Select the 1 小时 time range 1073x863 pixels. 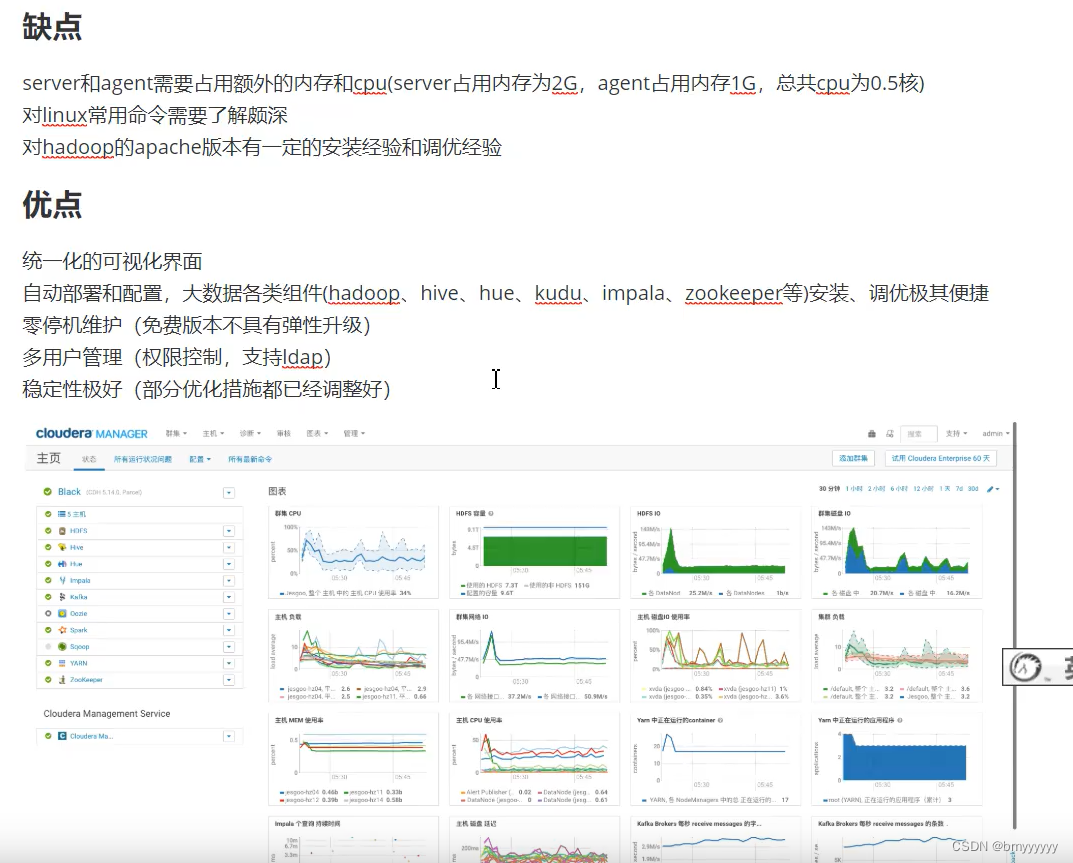point(854,489)
